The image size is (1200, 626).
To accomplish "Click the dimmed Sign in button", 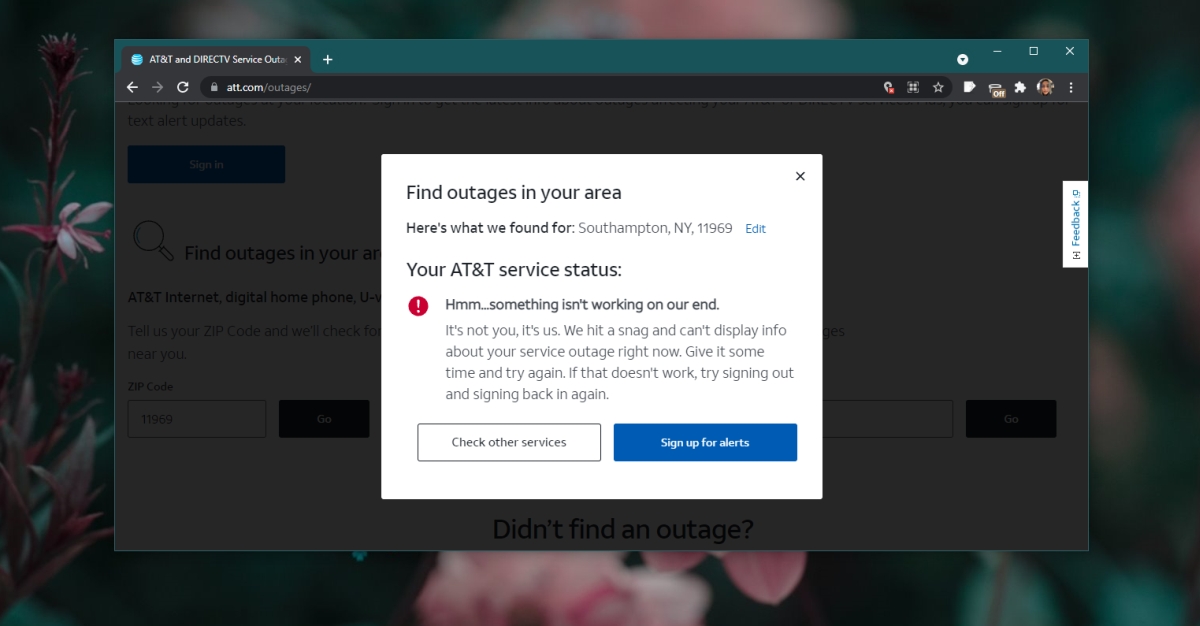I will [x=206, y=164].
